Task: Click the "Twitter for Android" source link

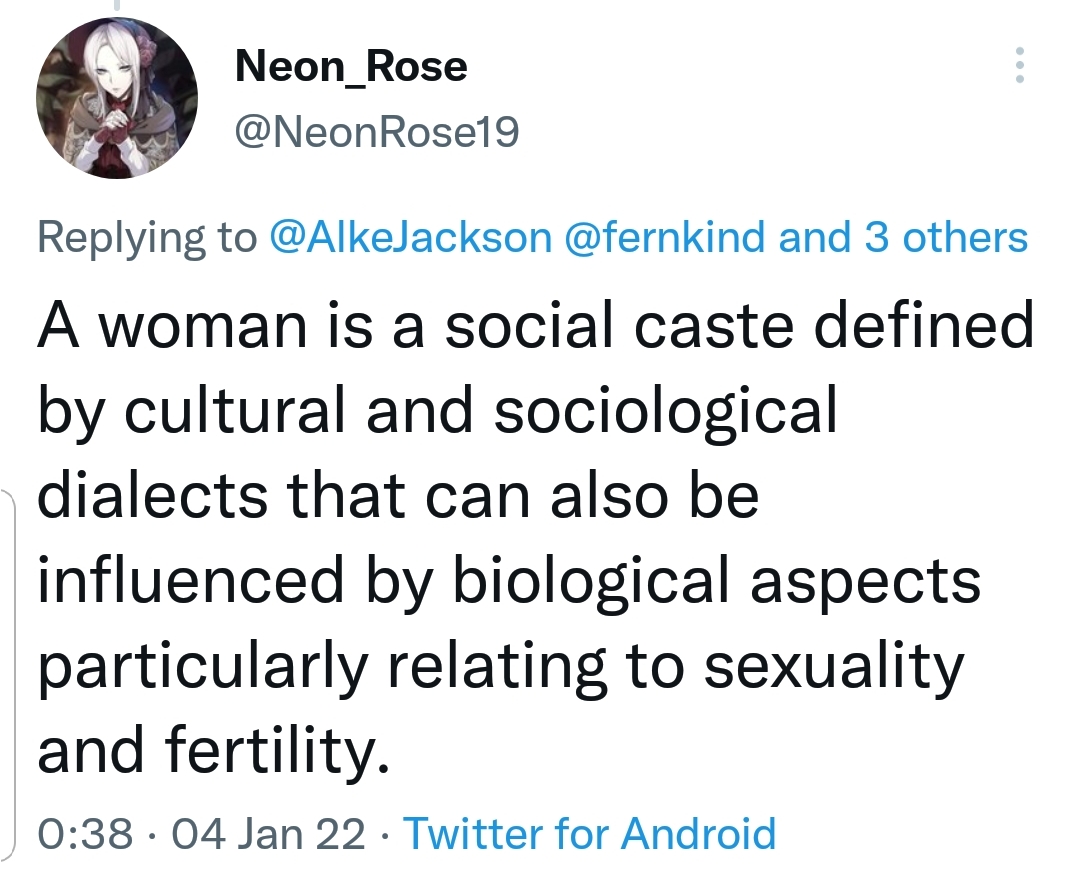Action: tap(589, 833)
